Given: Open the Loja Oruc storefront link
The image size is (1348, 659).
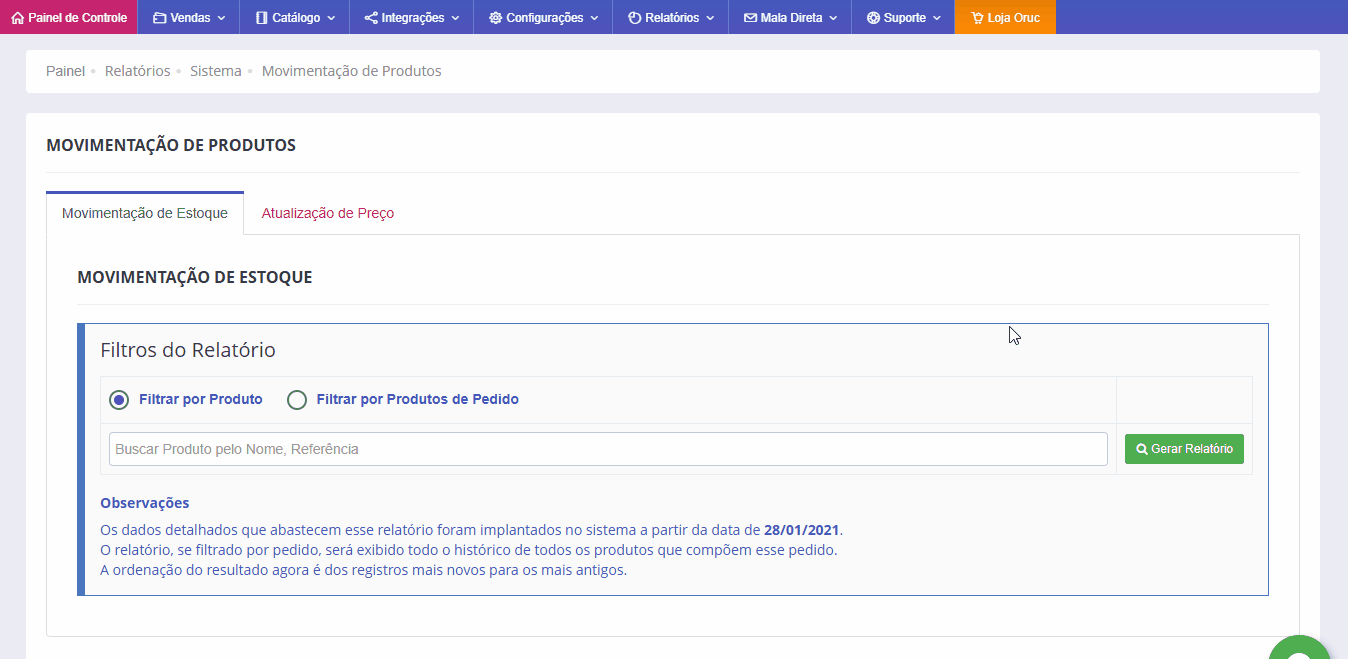Looking at the screenshot, I should tap(1005, 18).
